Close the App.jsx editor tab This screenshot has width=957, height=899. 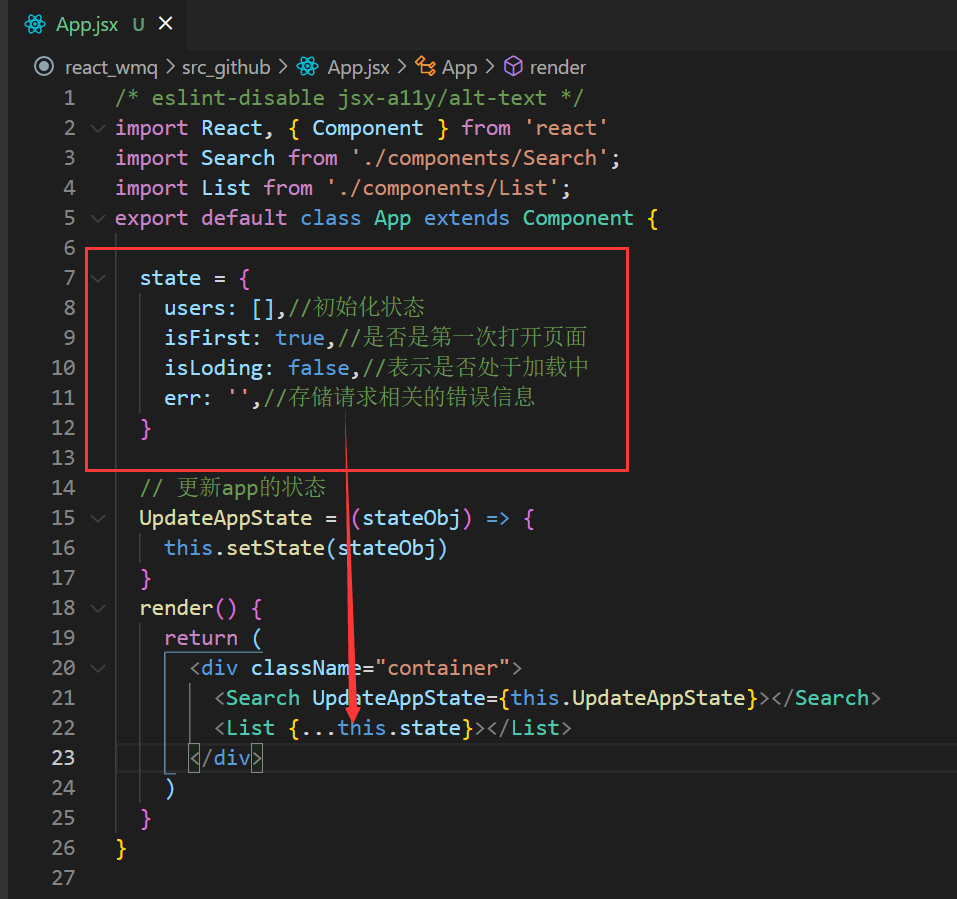click(x=164, y=25)
